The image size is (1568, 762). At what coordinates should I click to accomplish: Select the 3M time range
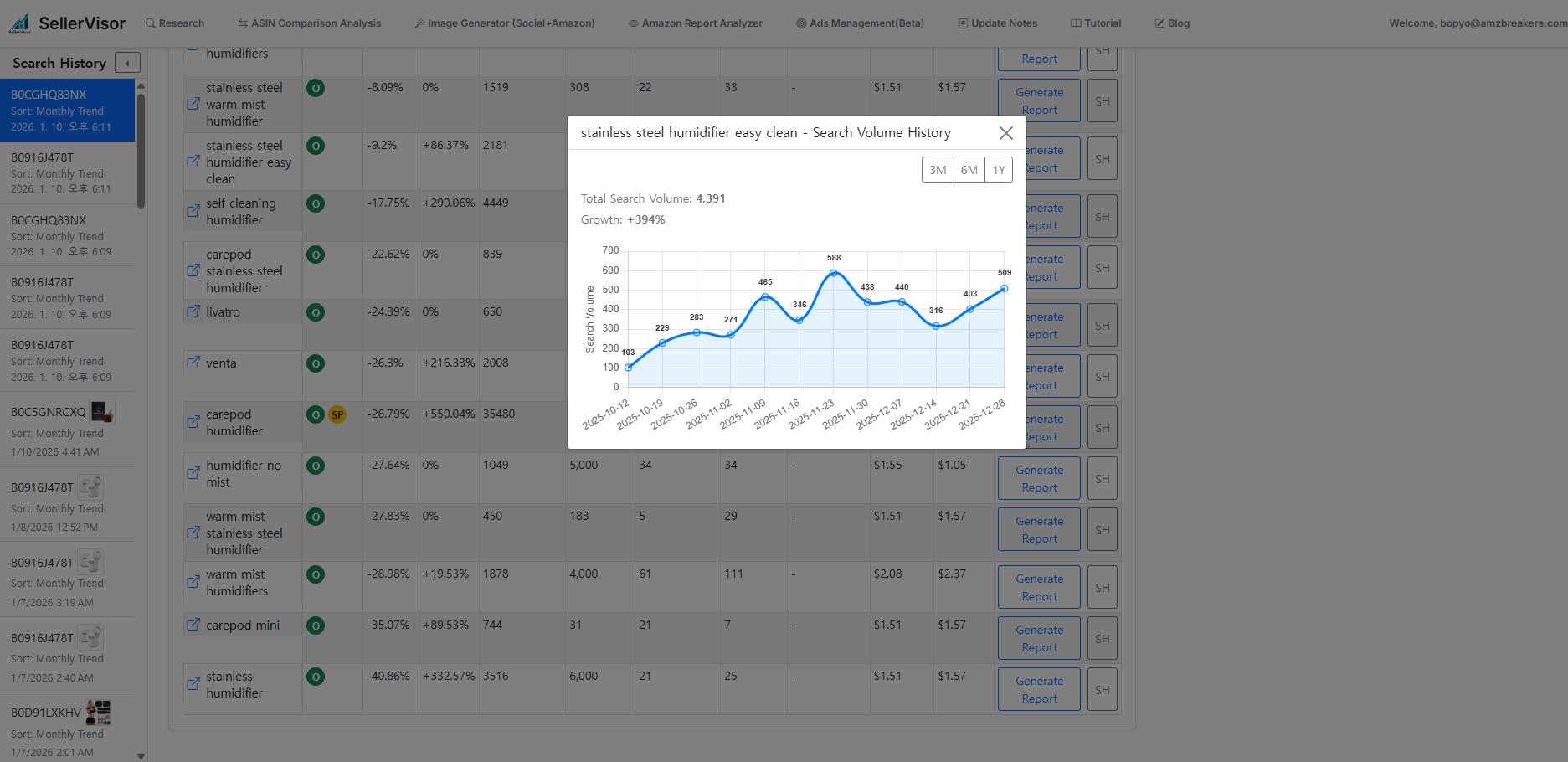coord(937,169)
